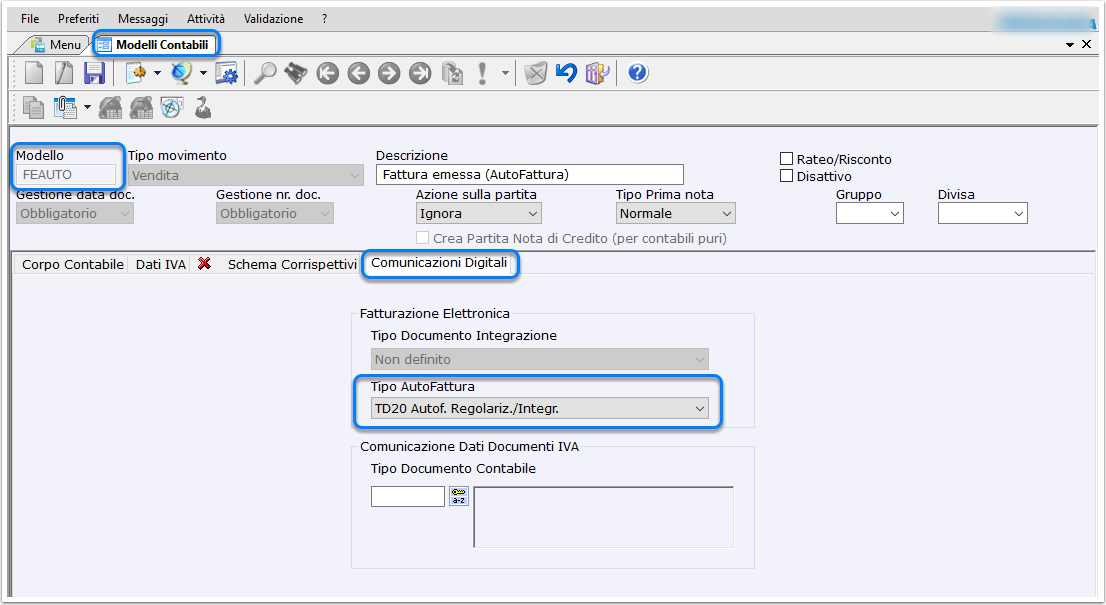Open the ? help menu

click(324, 19)
